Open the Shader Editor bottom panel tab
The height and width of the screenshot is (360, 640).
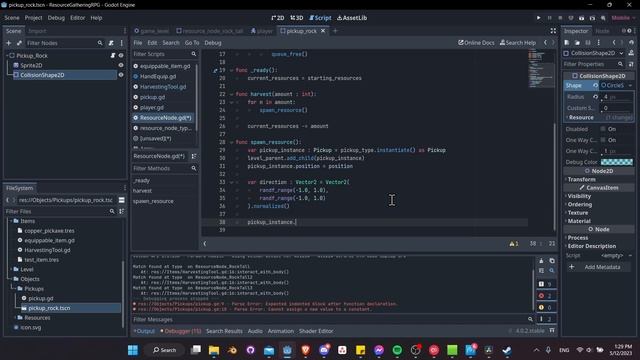tap(316, 331)
